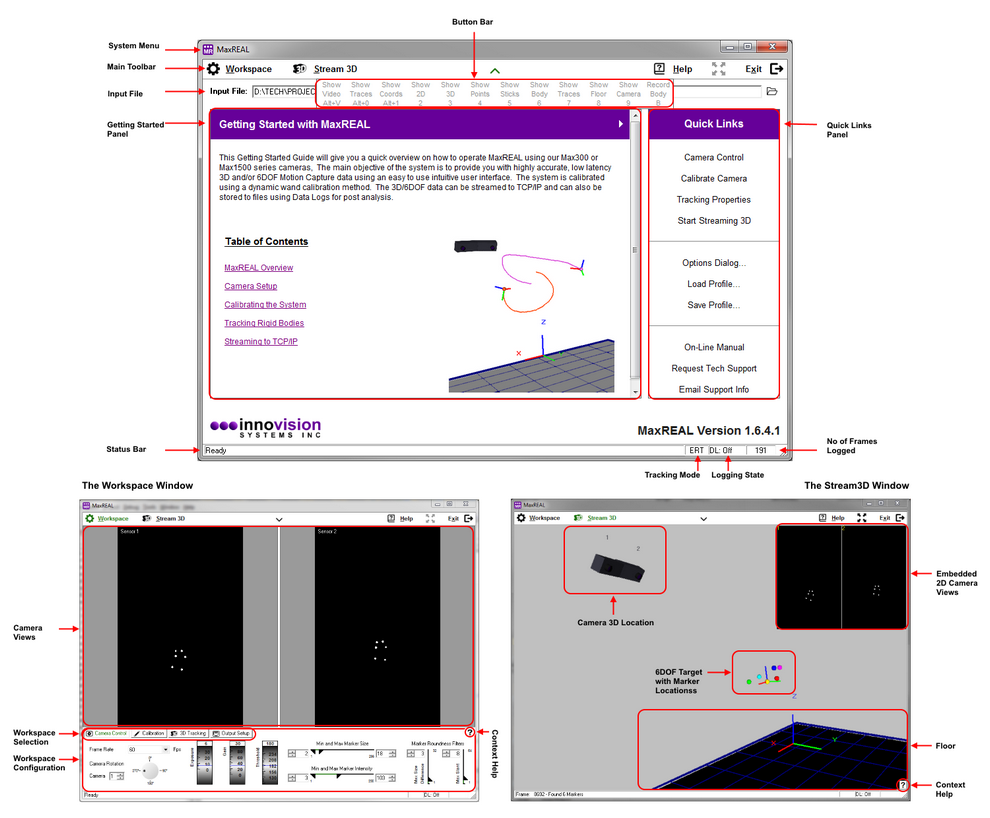990x818 pixels.
Task: Click the Exit door icon in main window
Action: (777, 69)
